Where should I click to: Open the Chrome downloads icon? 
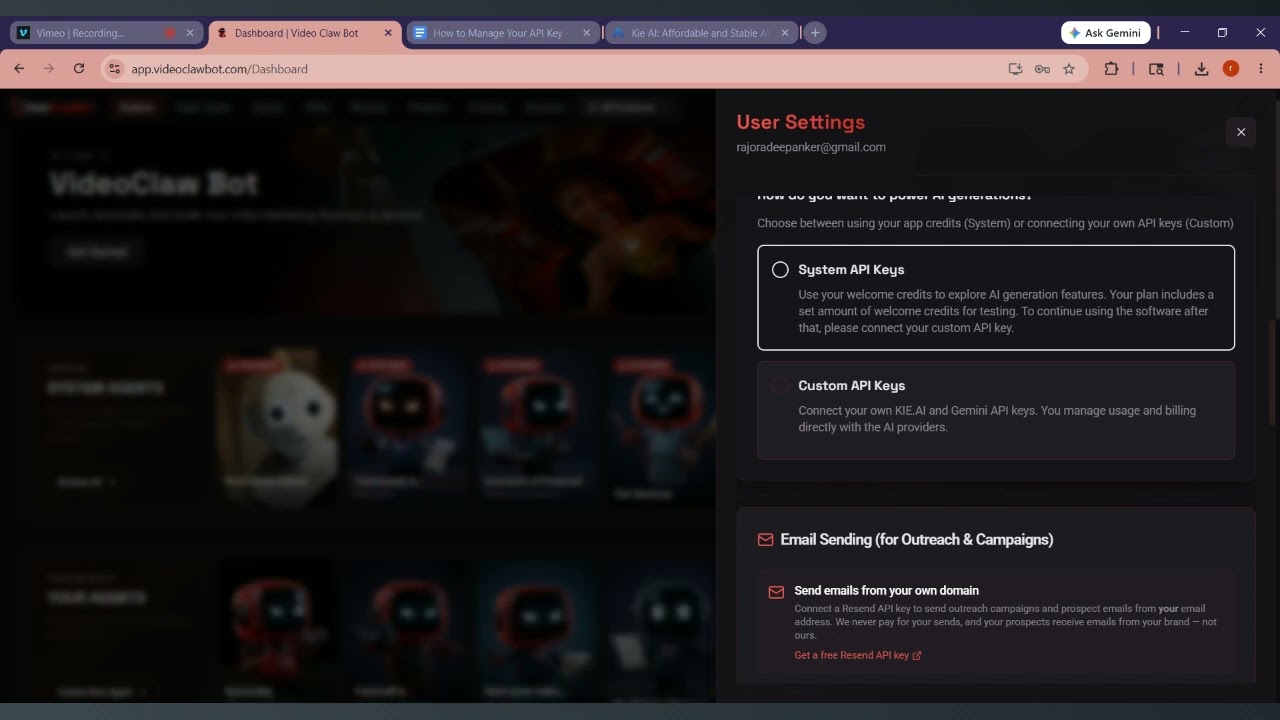pos(1201,69)
